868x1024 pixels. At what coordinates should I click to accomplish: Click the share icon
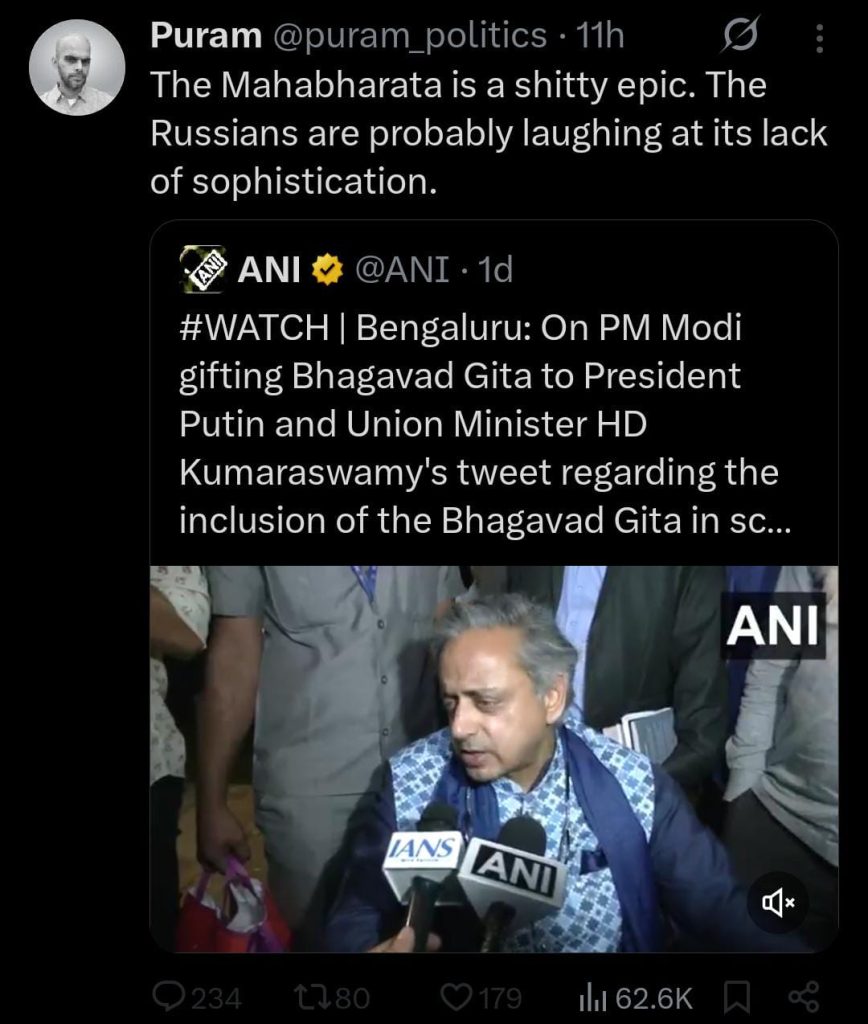click(804, 996)
